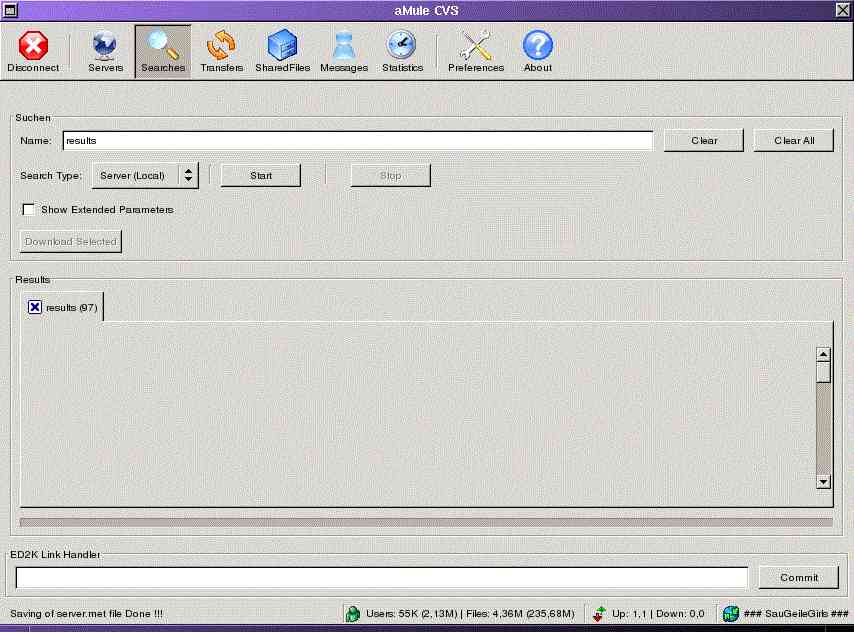Enable Show Extended Parameters checkbox
The height and width of the screenshot is (632, 854).
29,210
